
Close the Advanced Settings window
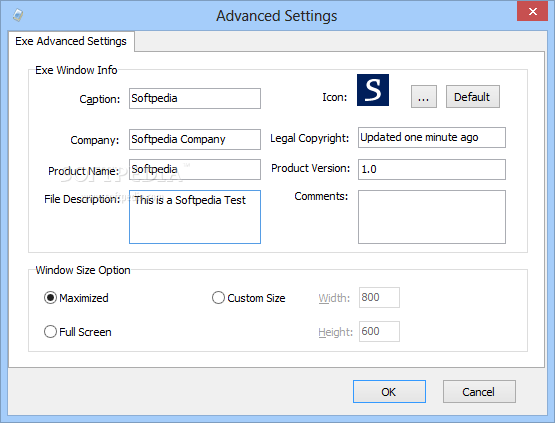click(x=532, y=12)
